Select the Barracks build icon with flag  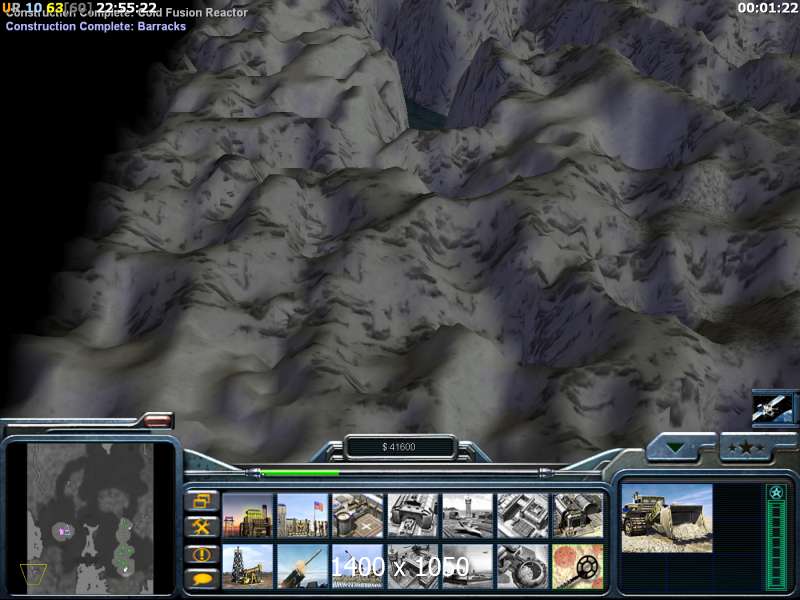(x=302, y=515)
